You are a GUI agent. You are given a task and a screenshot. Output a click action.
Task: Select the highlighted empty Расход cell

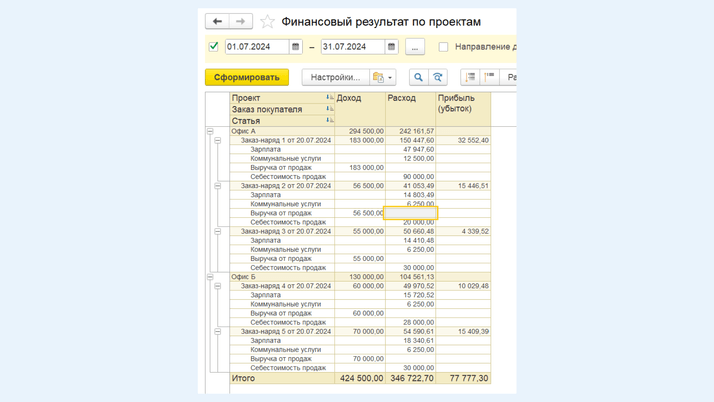pos(411,213)
